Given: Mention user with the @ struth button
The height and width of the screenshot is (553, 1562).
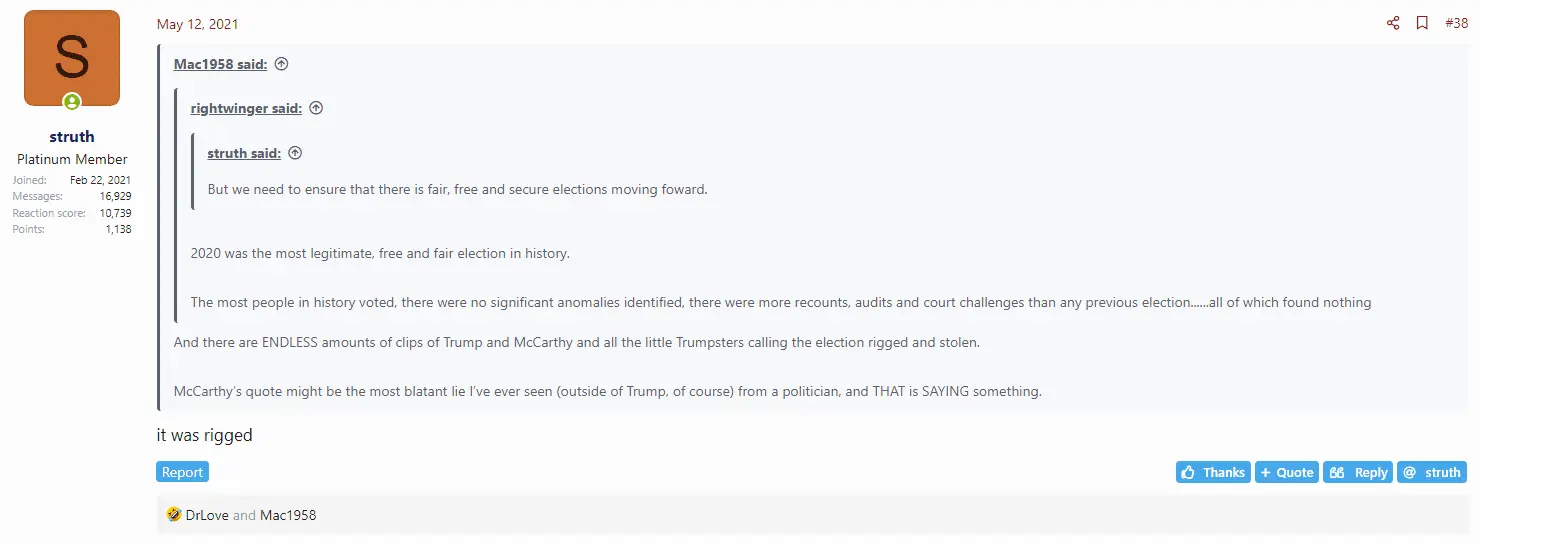Looking at the screenshot, I should (1431, 472).
